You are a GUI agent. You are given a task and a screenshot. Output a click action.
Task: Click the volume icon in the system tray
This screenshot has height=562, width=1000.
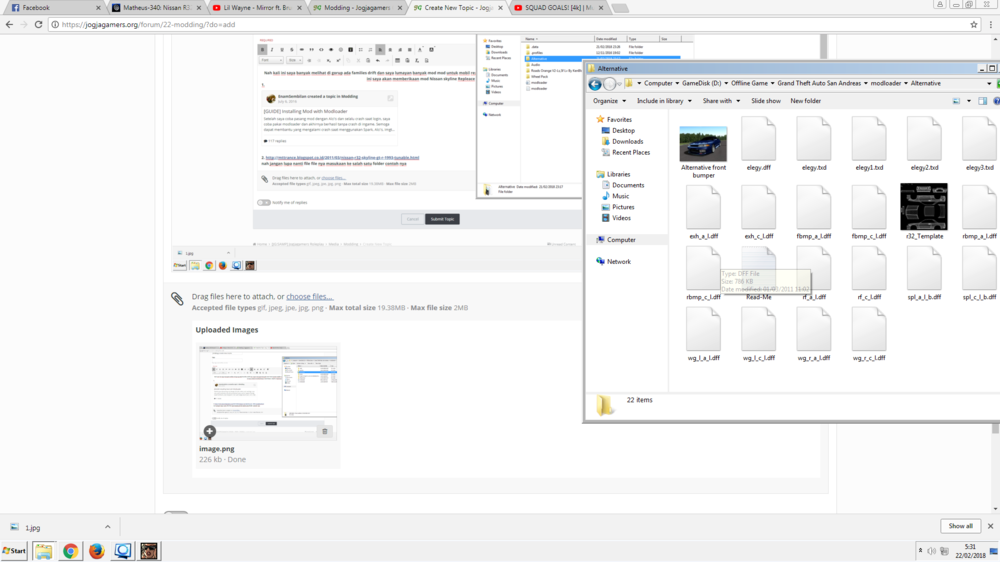(931, 551)
